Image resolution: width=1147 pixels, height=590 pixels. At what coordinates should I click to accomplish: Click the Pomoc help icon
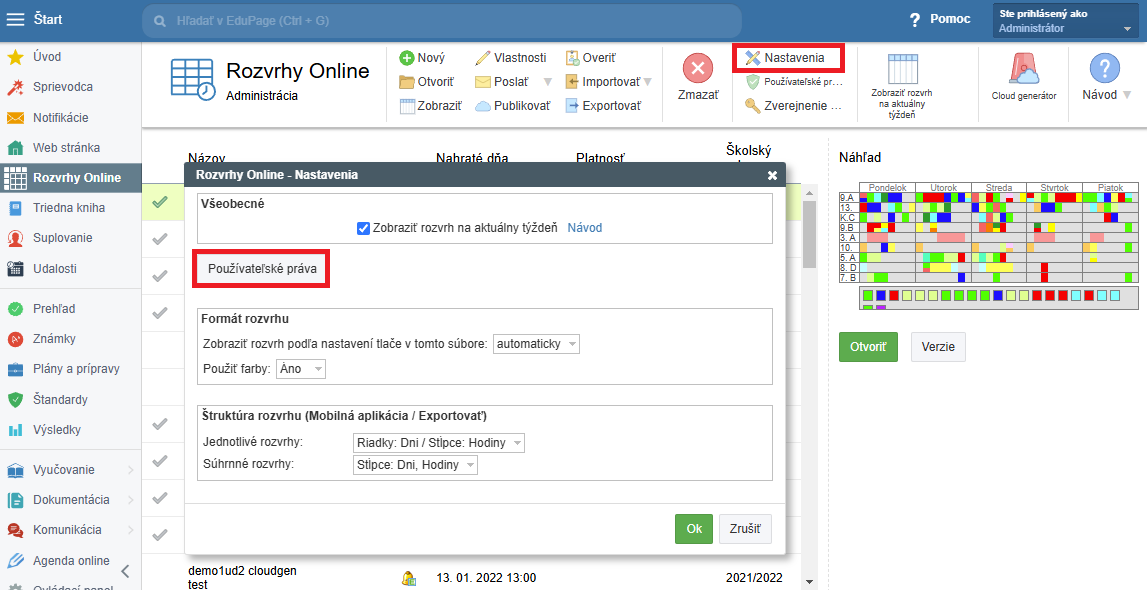point(914,21)
